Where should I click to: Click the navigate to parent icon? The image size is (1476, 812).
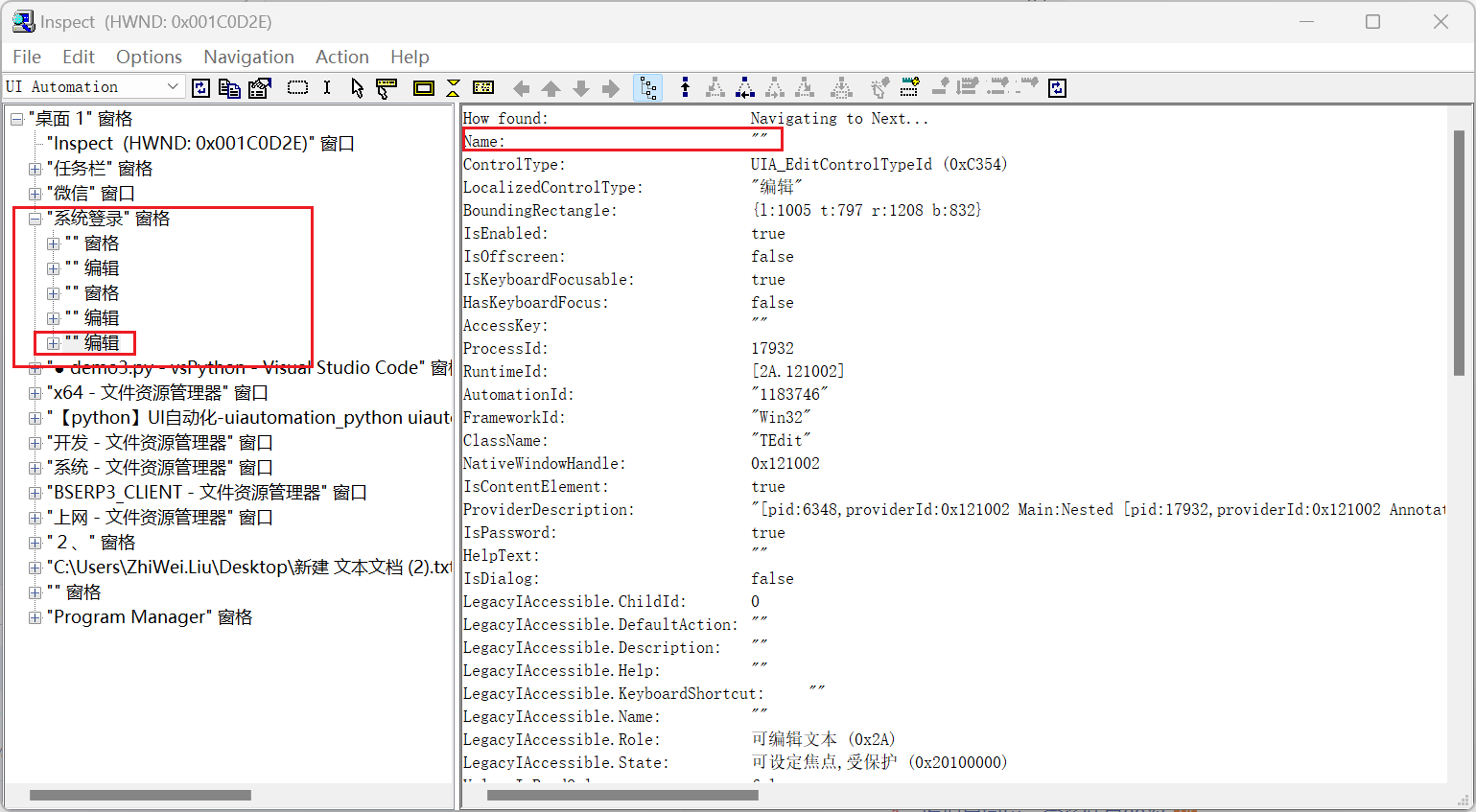[x=685, y=87]
